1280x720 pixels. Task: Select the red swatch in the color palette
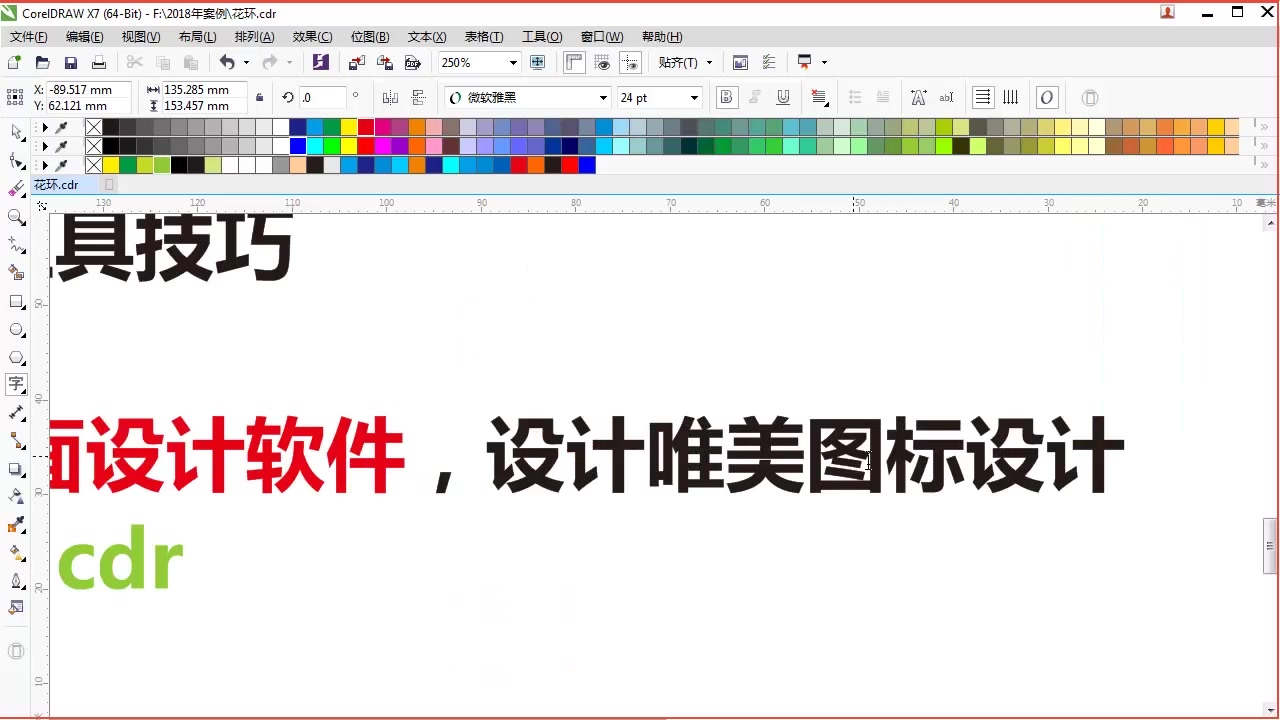365,127
